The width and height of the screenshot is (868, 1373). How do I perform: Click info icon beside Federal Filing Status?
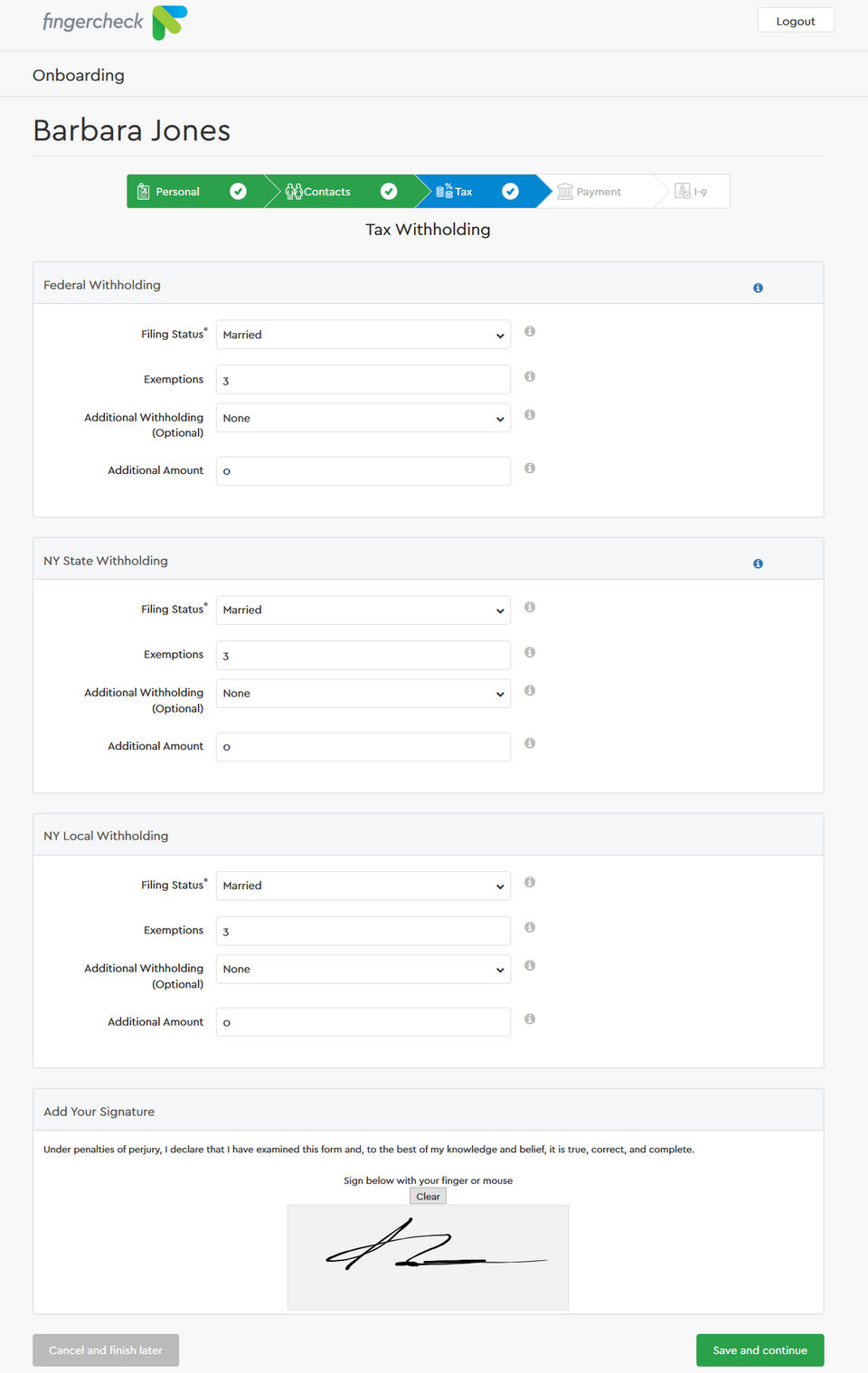530,331
